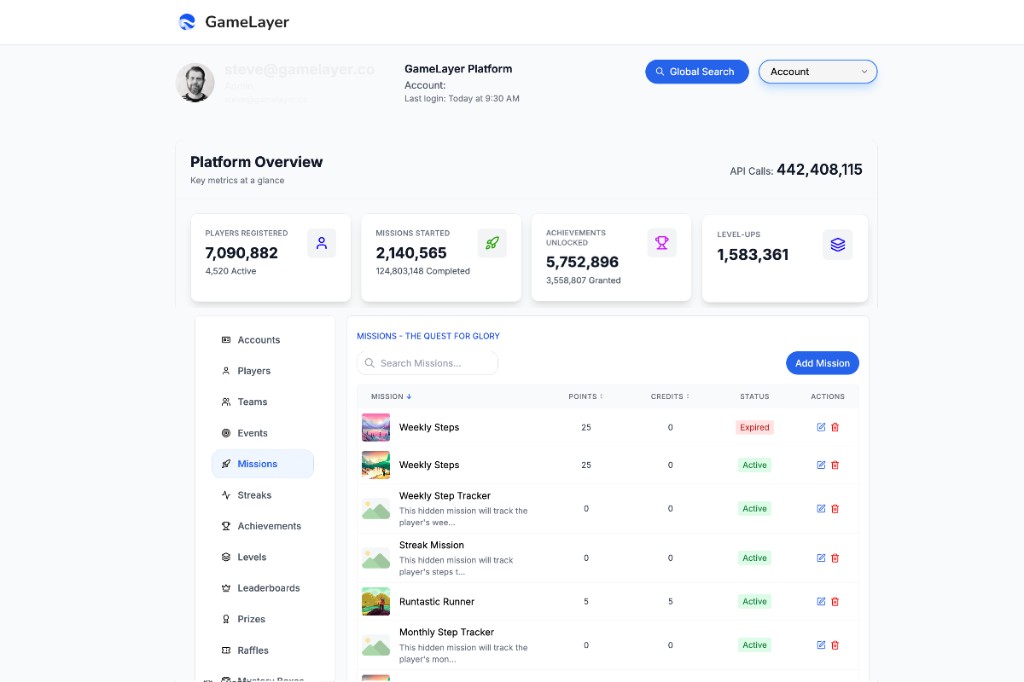Screen dimensions: 1024x682
Task: Open the active Weekly Steps thumbnail
Action: (376, 465)
